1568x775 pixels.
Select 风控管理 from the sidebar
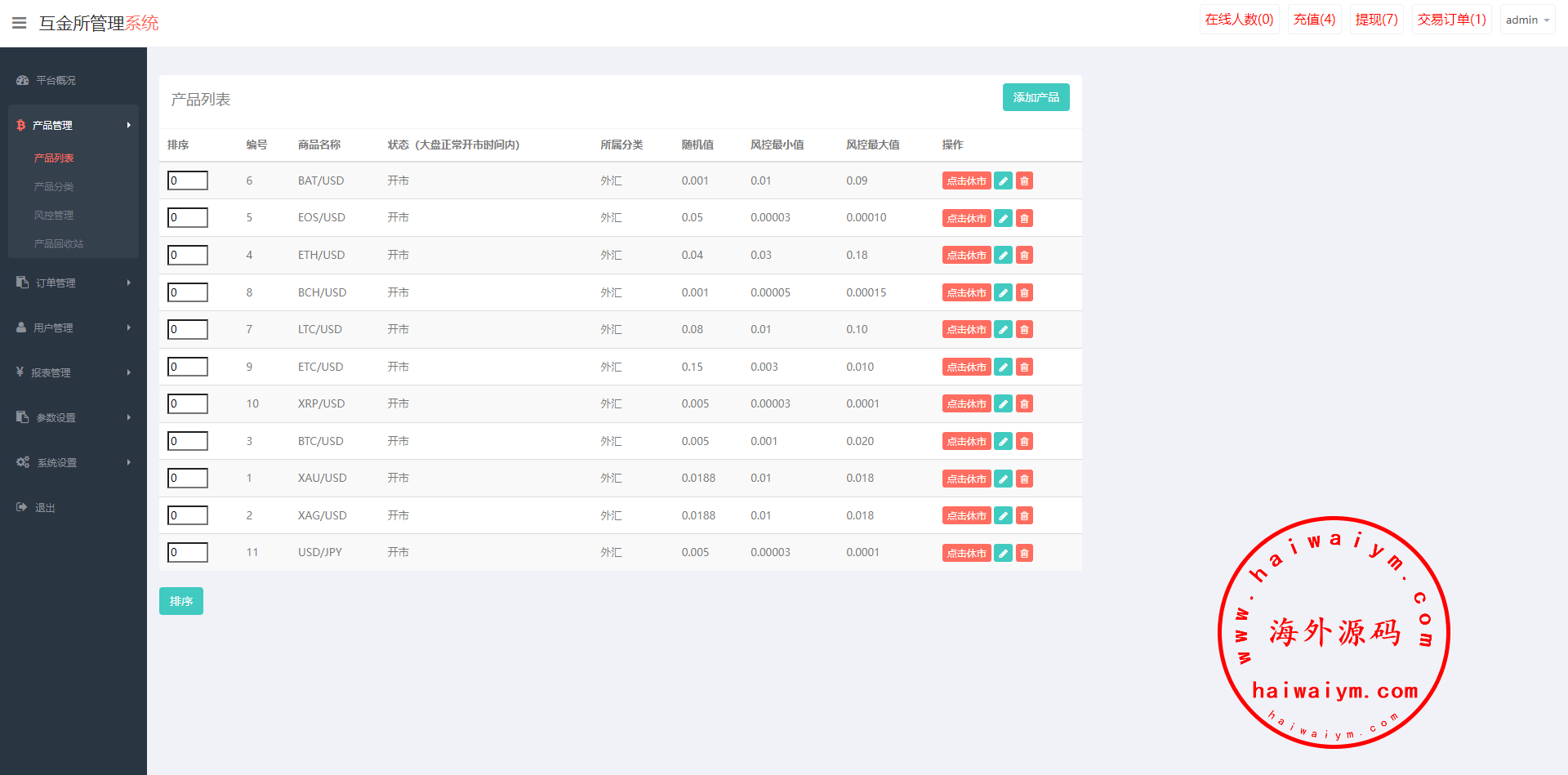[x=54, y=215]
